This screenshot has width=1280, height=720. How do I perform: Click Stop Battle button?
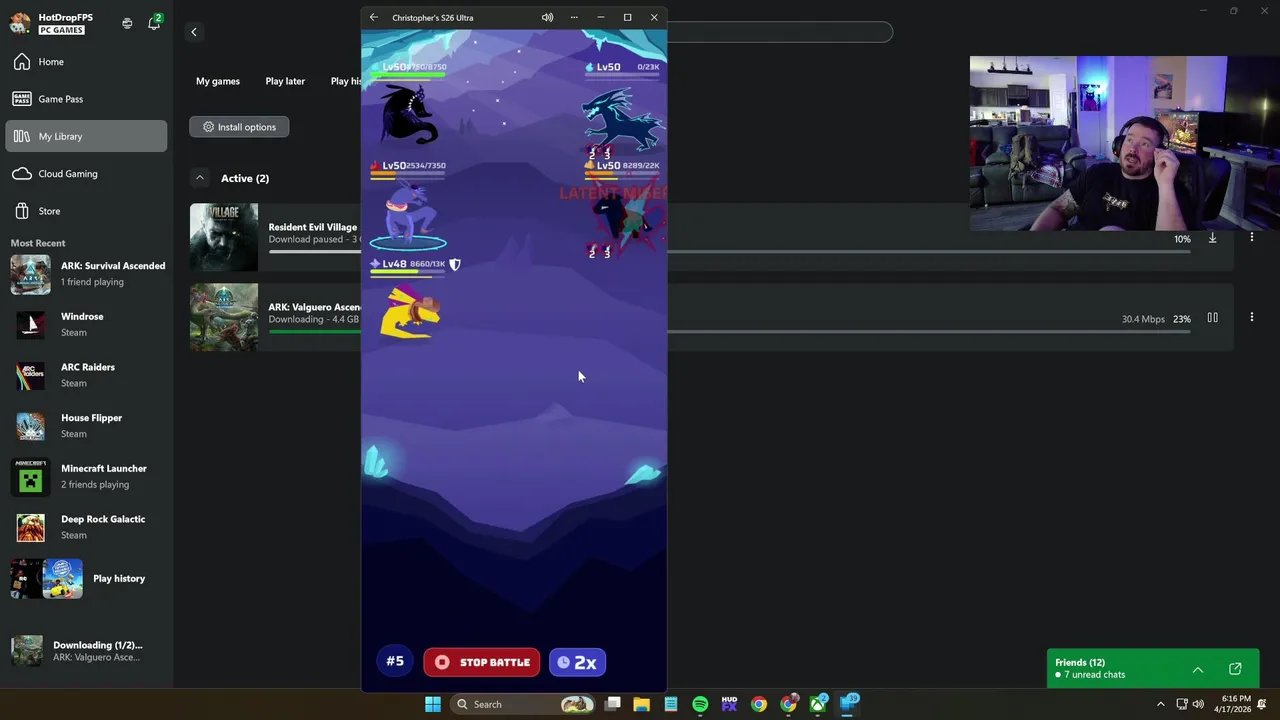pyautogui.click(x=482, y=662)
